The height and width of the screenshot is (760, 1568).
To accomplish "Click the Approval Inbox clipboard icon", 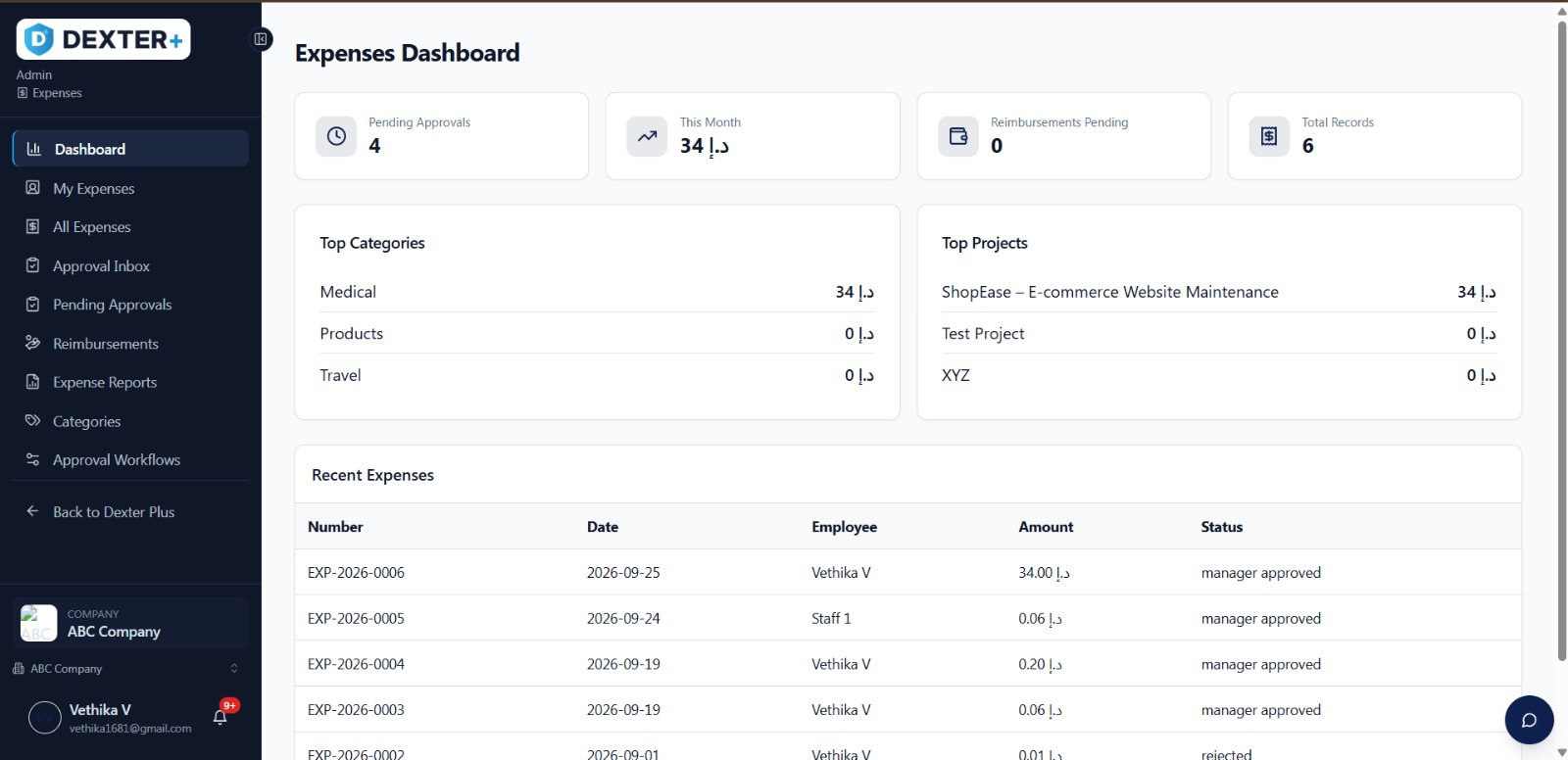I will [x=32, y=265].
